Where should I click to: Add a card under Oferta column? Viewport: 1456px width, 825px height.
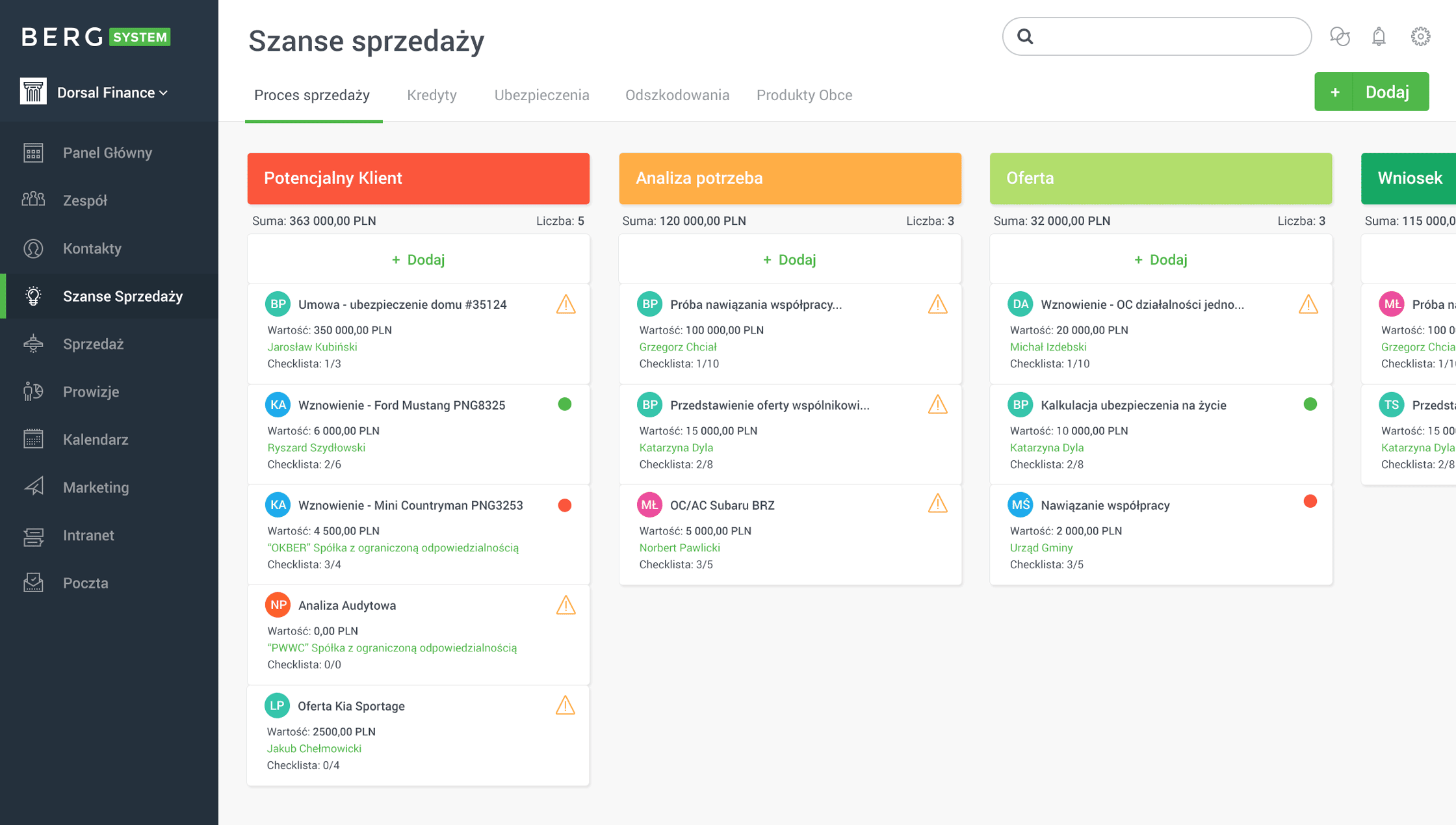pos(1161,259)
